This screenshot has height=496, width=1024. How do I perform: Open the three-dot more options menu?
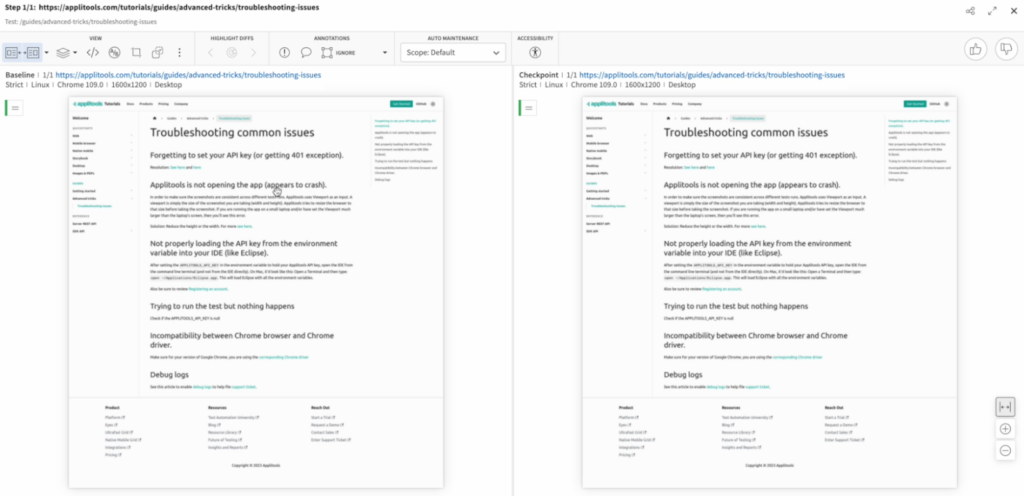click(180, 52)
